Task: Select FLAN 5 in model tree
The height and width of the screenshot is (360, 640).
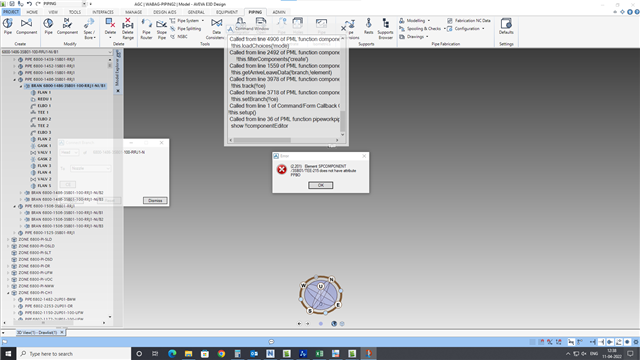Action: (x=44, y=186)
